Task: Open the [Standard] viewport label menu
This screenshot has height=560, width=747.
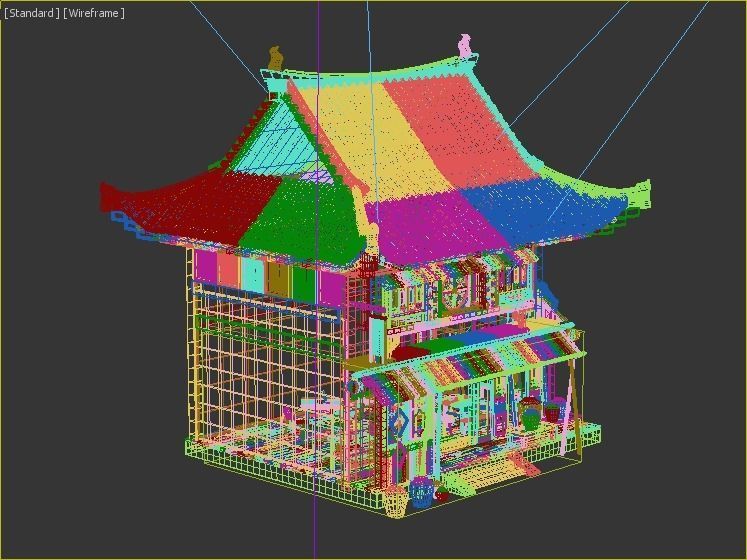Action: (32, 13)
